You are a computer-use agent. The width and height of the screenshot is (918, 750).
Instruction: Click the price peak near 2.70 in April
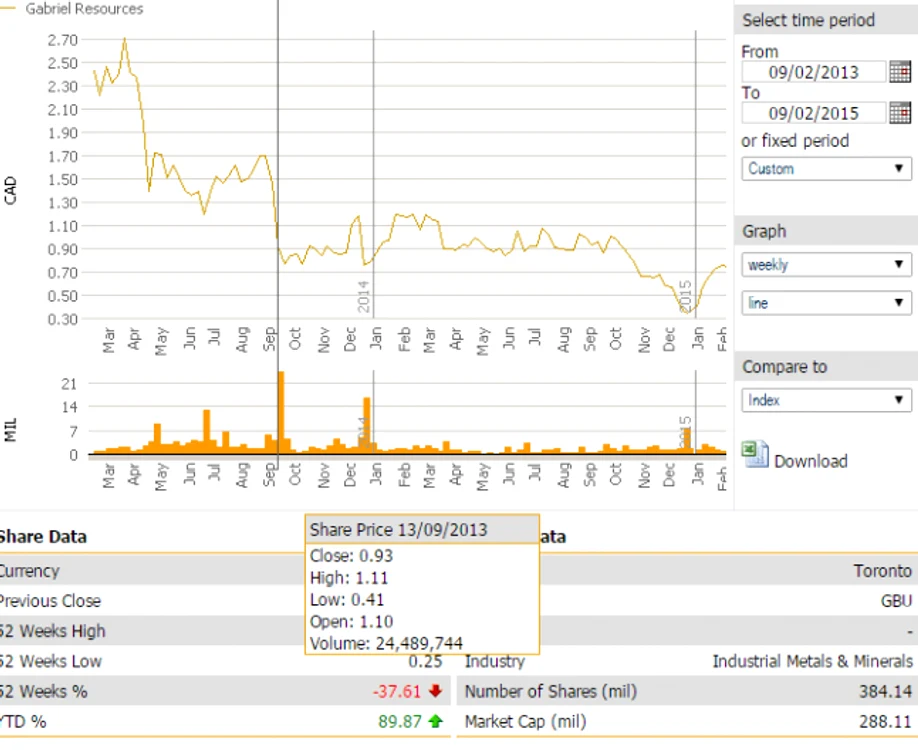[125, 39]
